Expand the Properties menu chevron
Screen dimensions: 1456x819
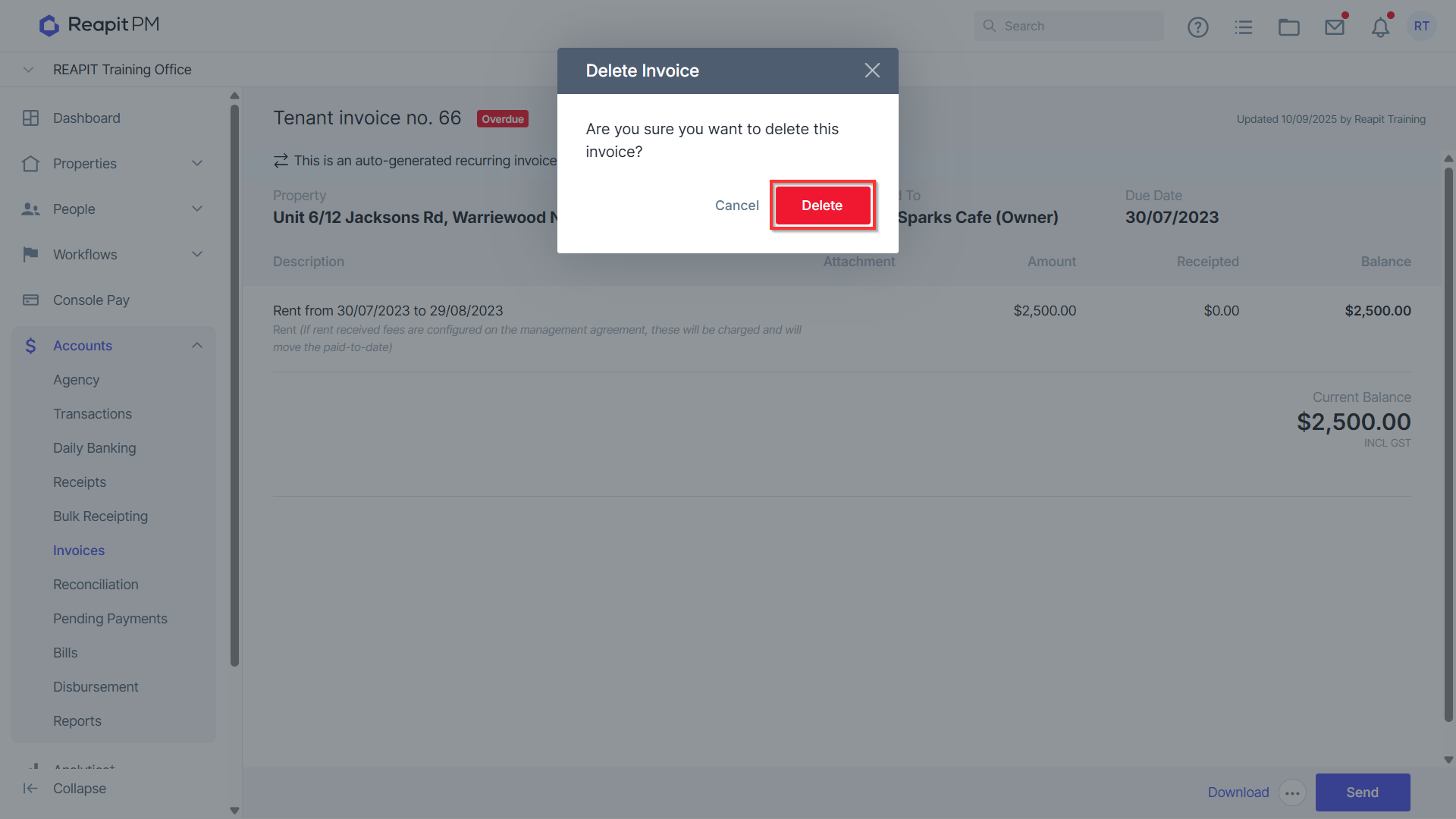pos(197,163)
